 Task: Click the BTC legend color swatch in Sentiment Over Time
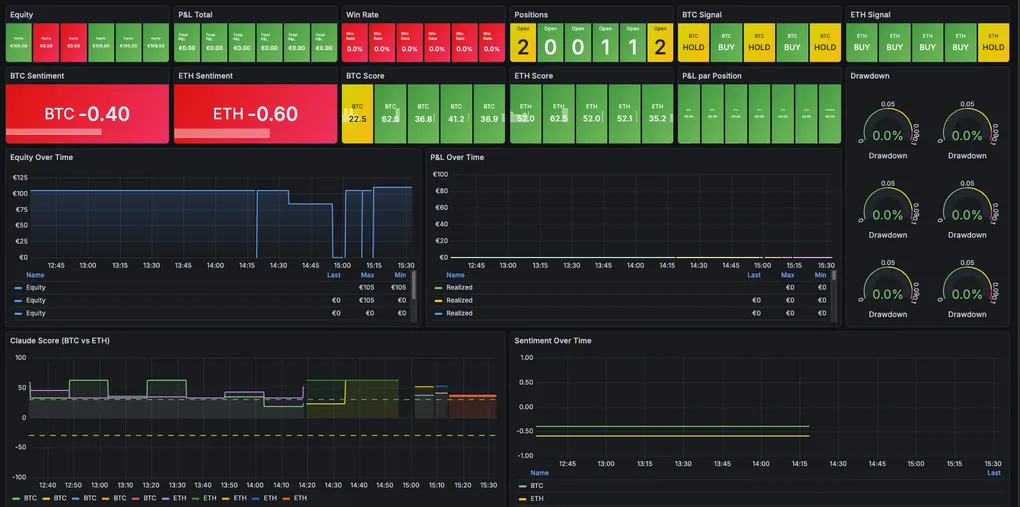point(522,485)
